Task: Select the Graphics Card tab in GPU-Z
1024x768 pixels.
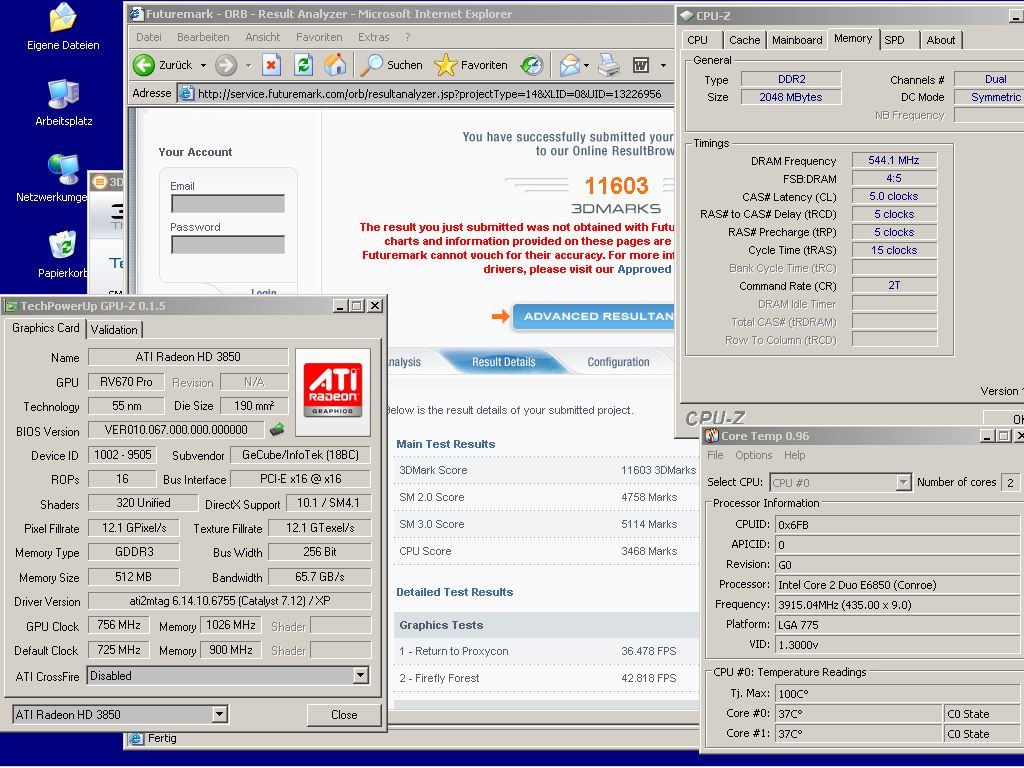Action: click(x=46, y=328)
